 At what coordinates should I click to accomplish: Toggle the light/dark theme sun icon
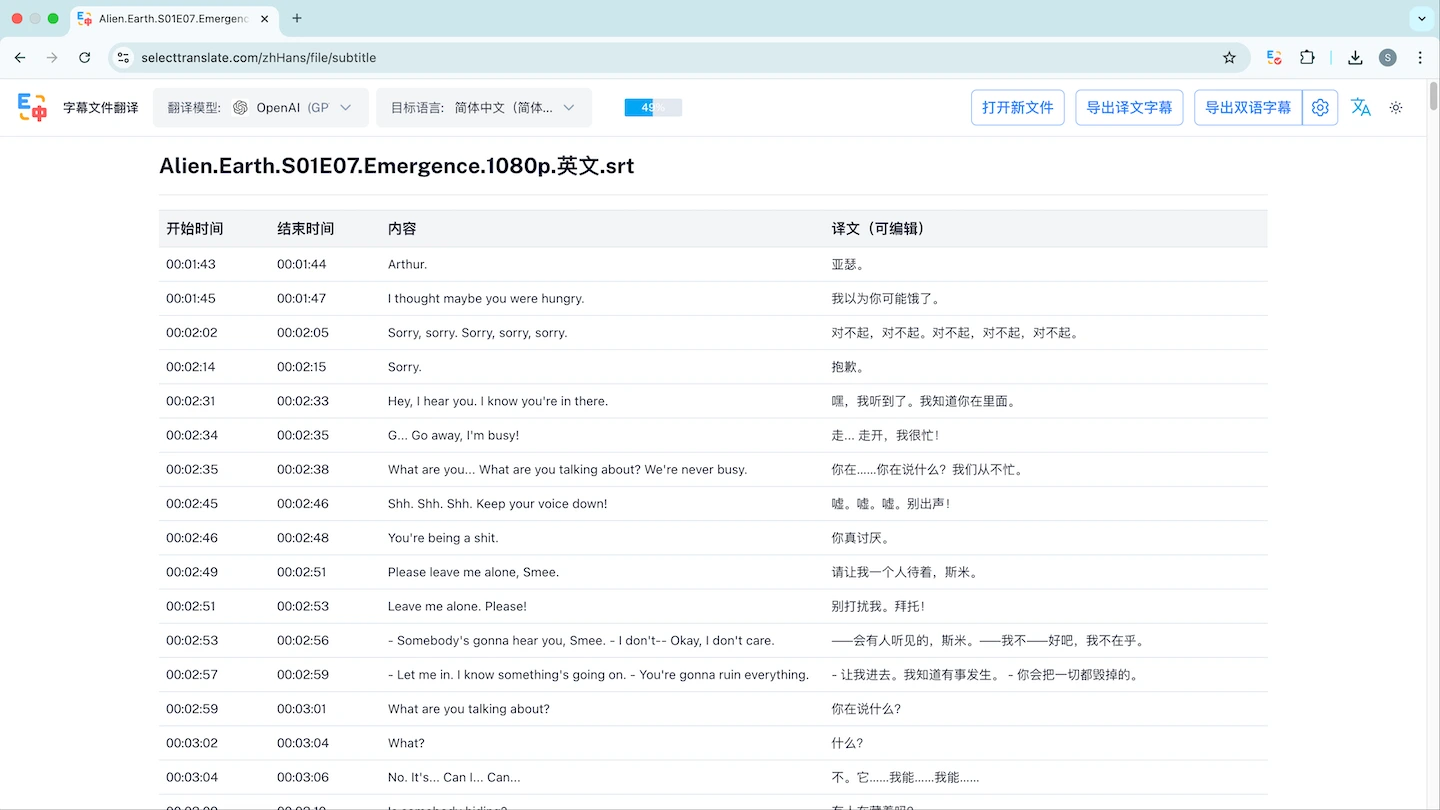1396,107
